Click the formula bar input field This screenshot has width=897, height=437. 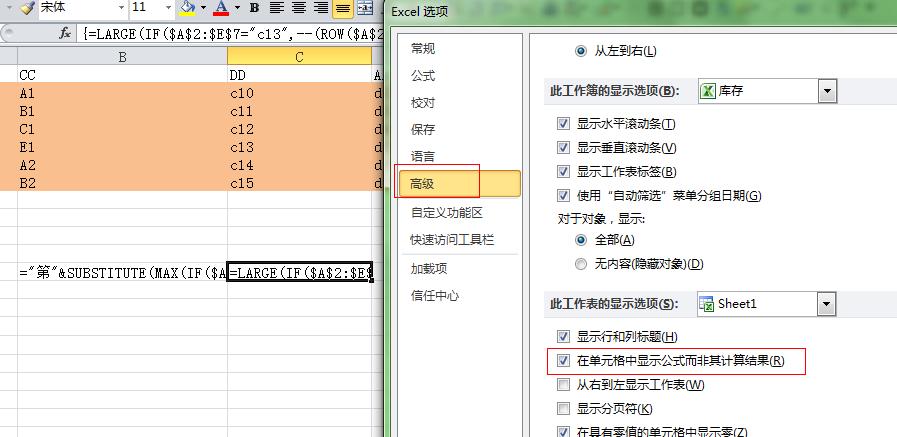click(232, 34)
